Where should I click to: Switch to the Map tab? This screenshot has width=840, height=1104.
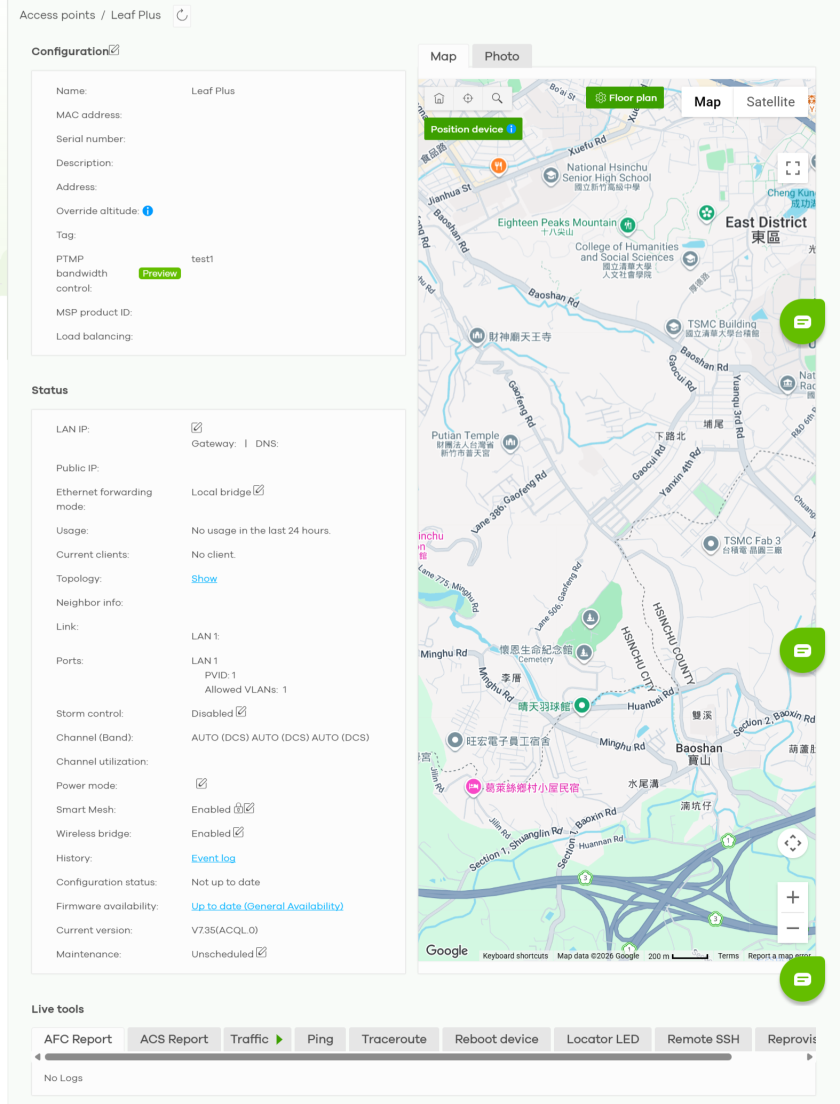click(x=444, y=56)
